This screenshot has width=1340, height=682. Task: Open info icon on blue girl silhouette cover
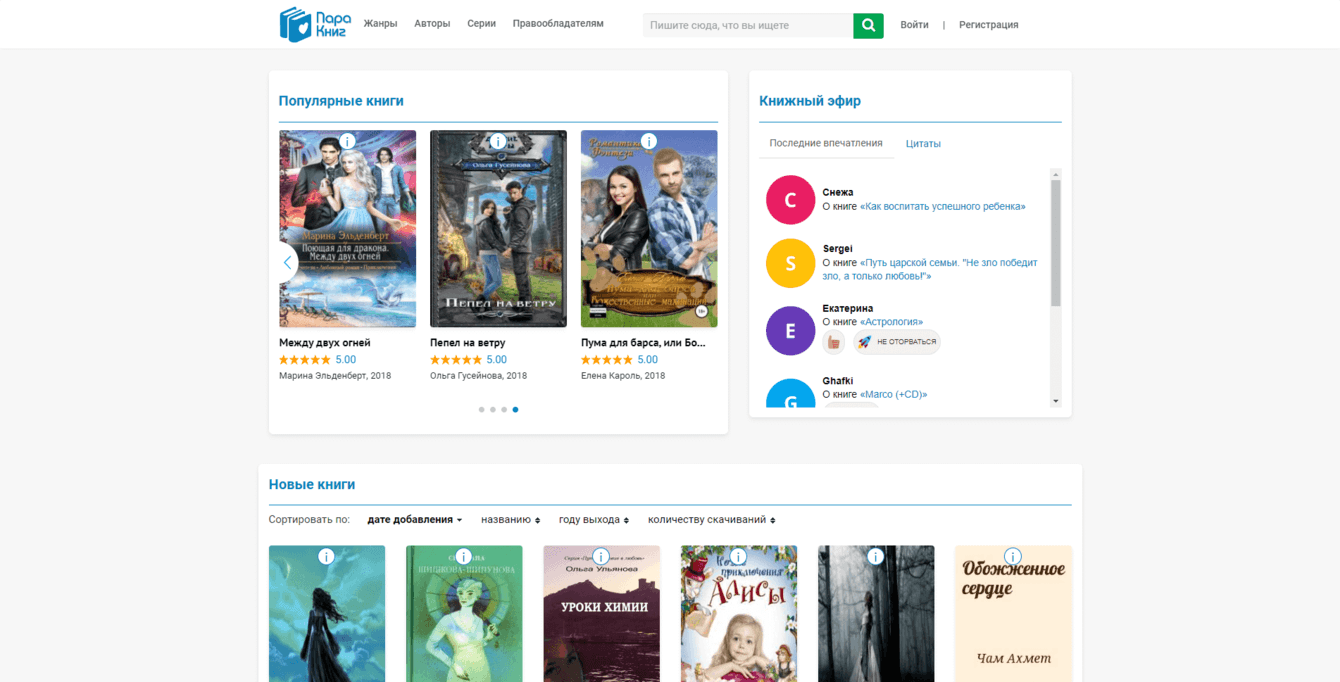[326, 556]
